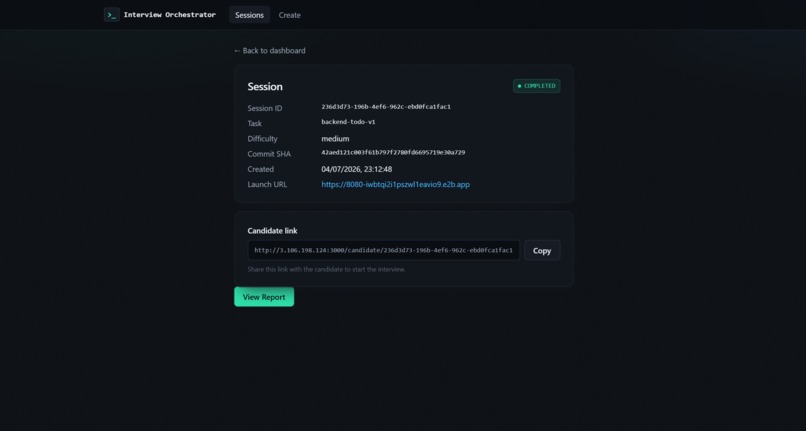Click the Launch URL label

click(x=267, y=184)
